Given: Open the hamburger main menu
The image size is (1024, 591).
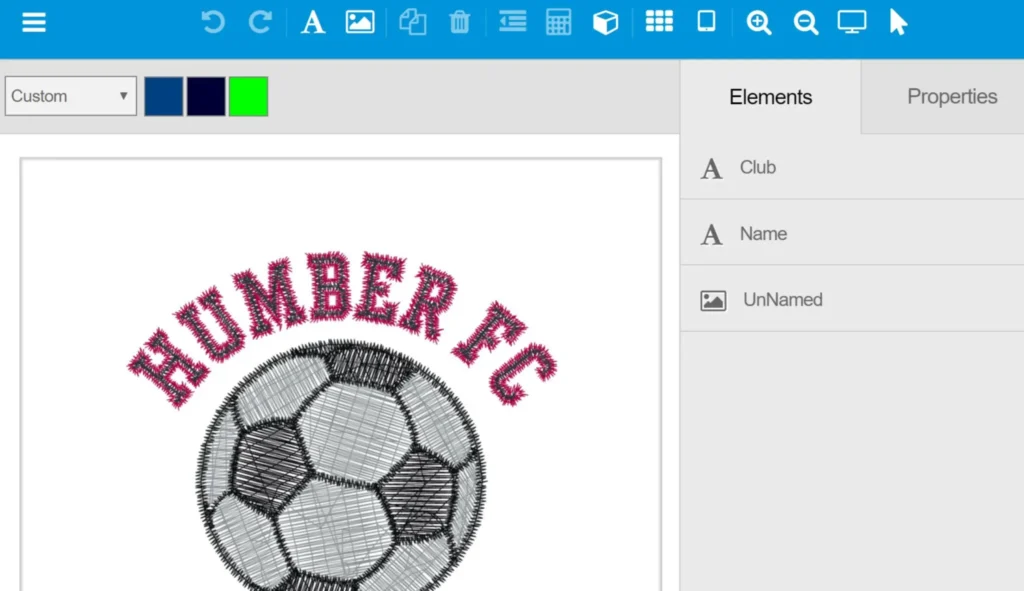Looking at the screenshot, I should (34, 22).
